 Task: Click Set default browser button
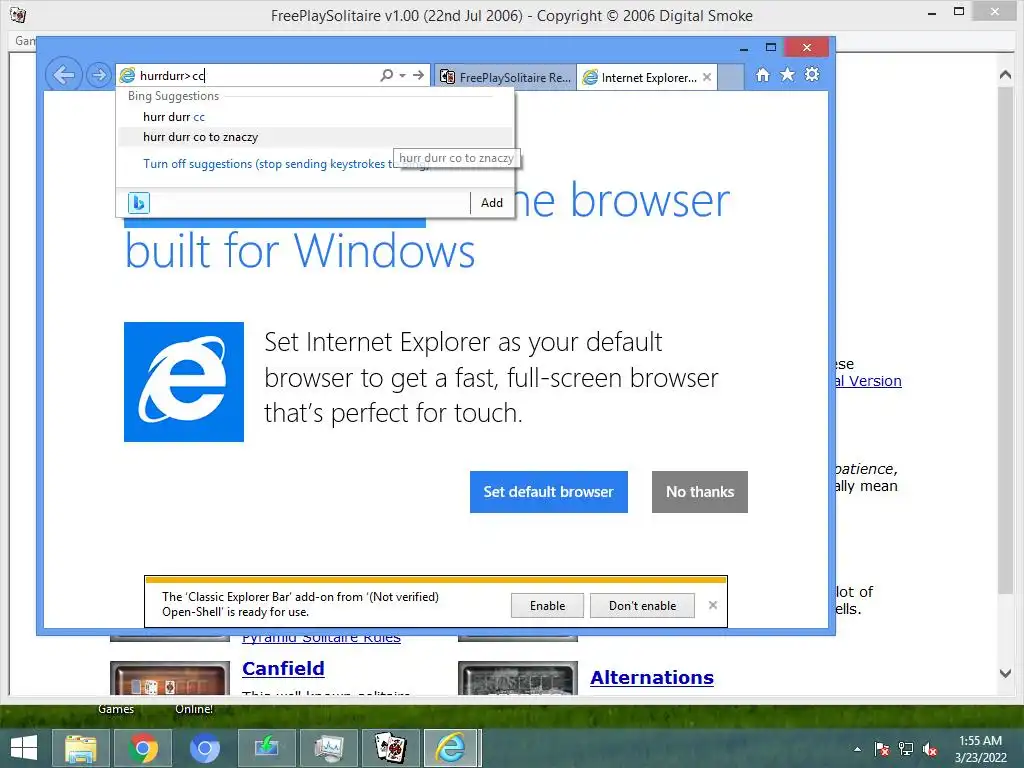pyautogui.click(x=549, y=492)
